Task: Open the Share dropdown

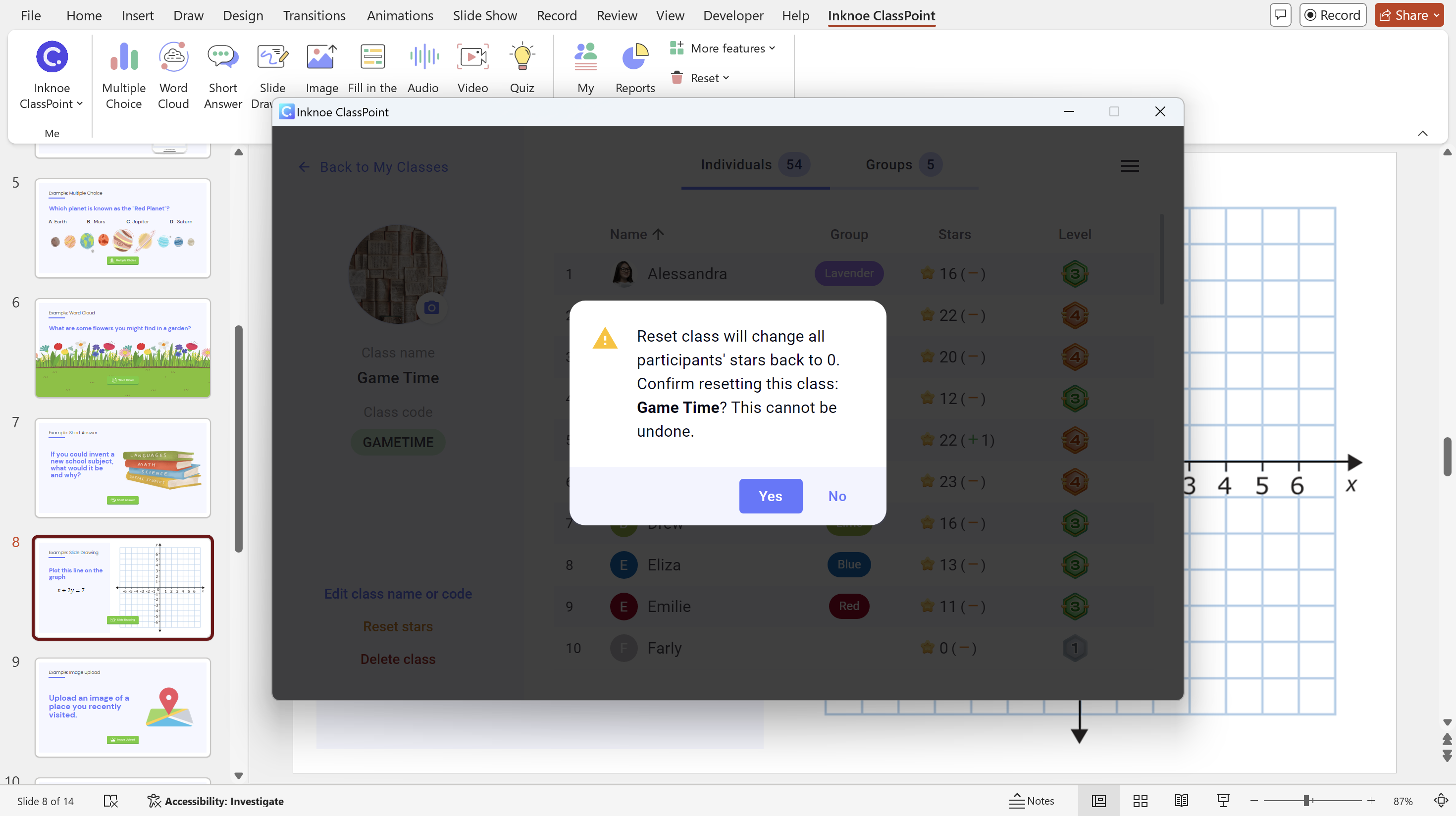Action: coord(1408,15)
